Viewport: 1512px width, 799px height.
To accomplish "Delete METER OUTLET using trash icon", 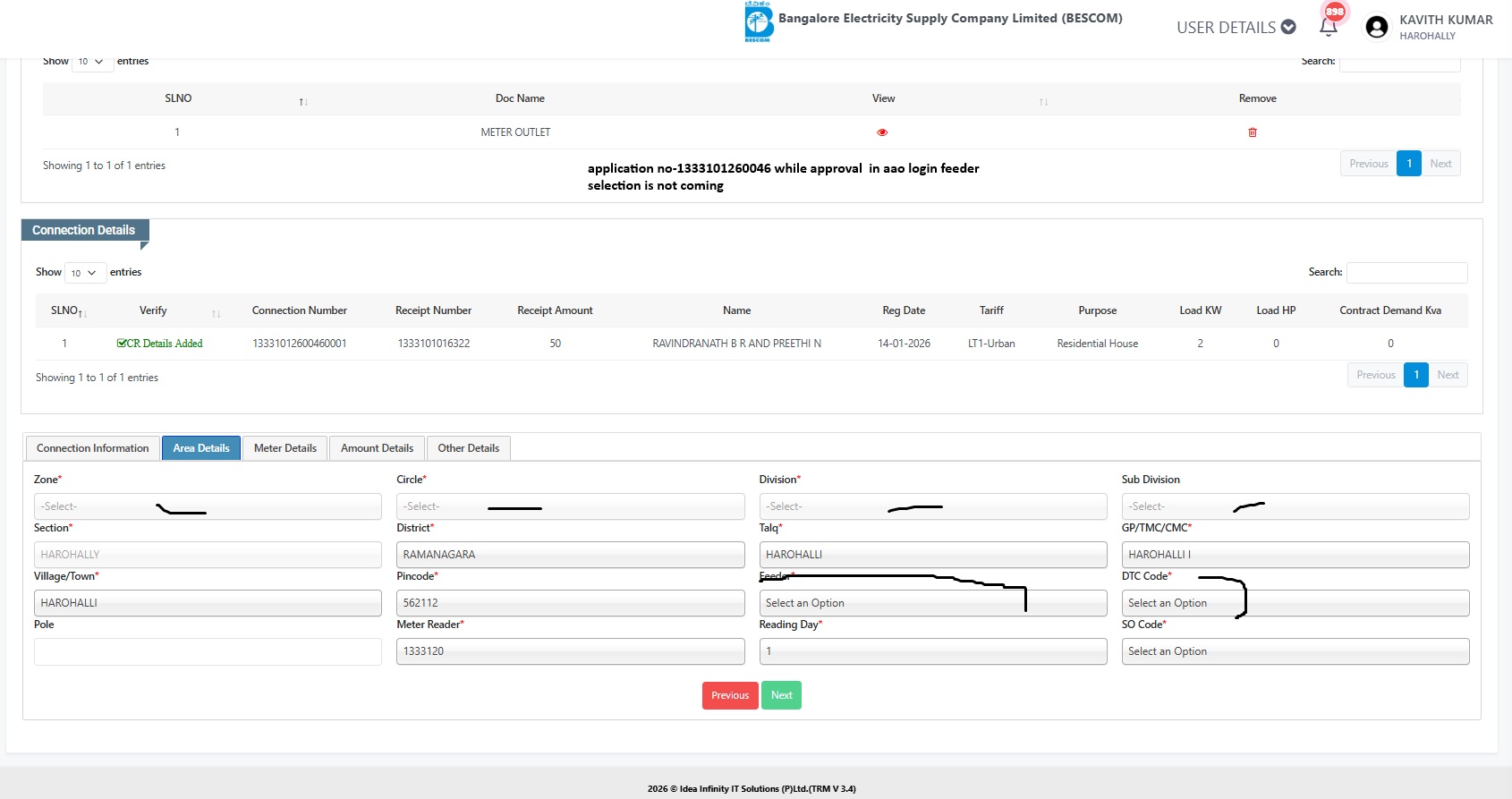I will coord(1253,132).
